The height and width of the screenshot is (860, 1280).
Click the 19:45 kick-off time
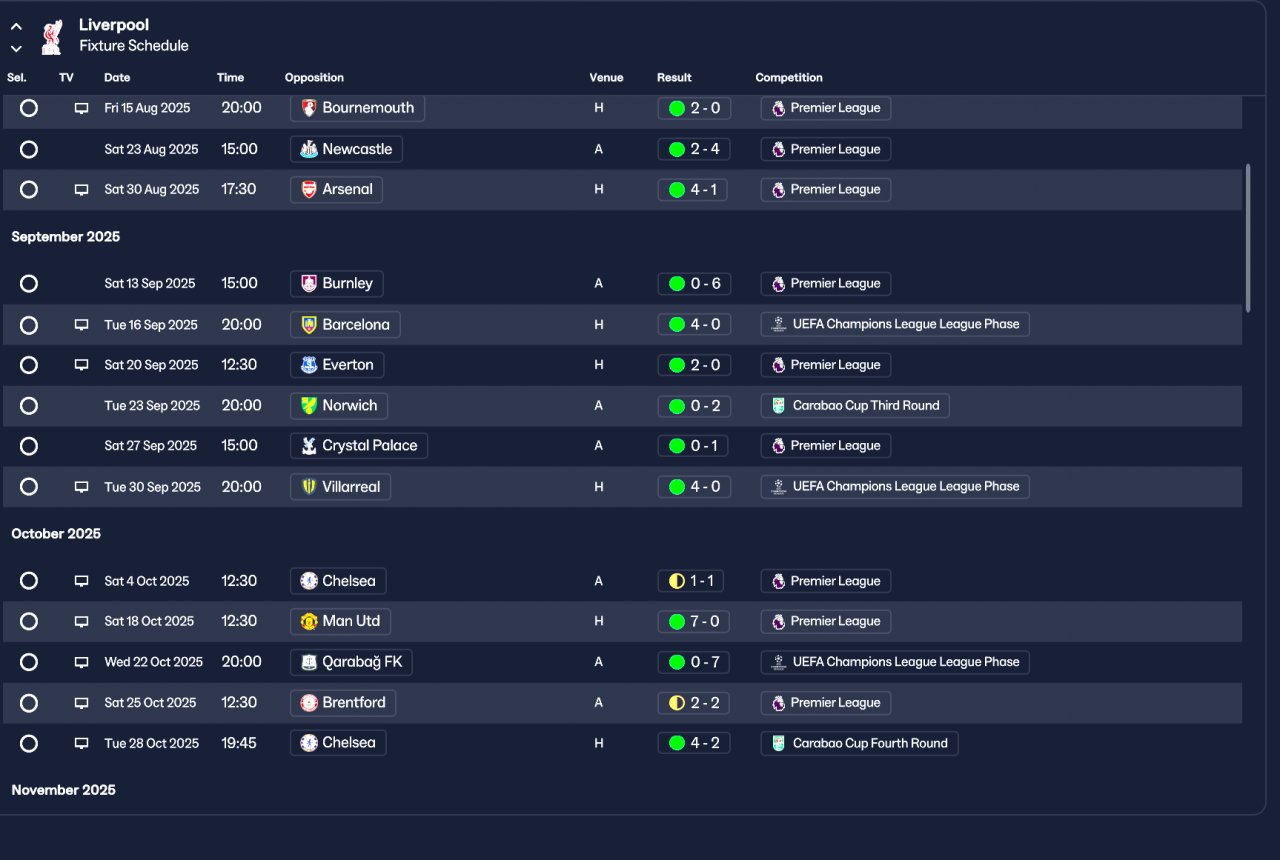coord(239,743)
